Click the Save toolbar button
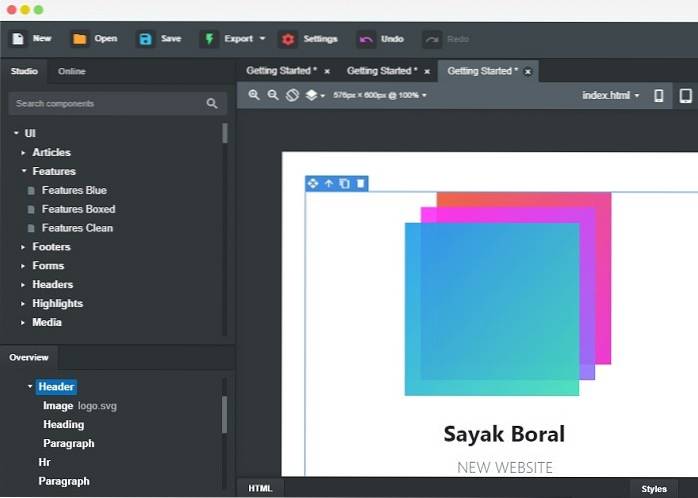This screenshot has height=498, width=698. click(x=158, y=39)
